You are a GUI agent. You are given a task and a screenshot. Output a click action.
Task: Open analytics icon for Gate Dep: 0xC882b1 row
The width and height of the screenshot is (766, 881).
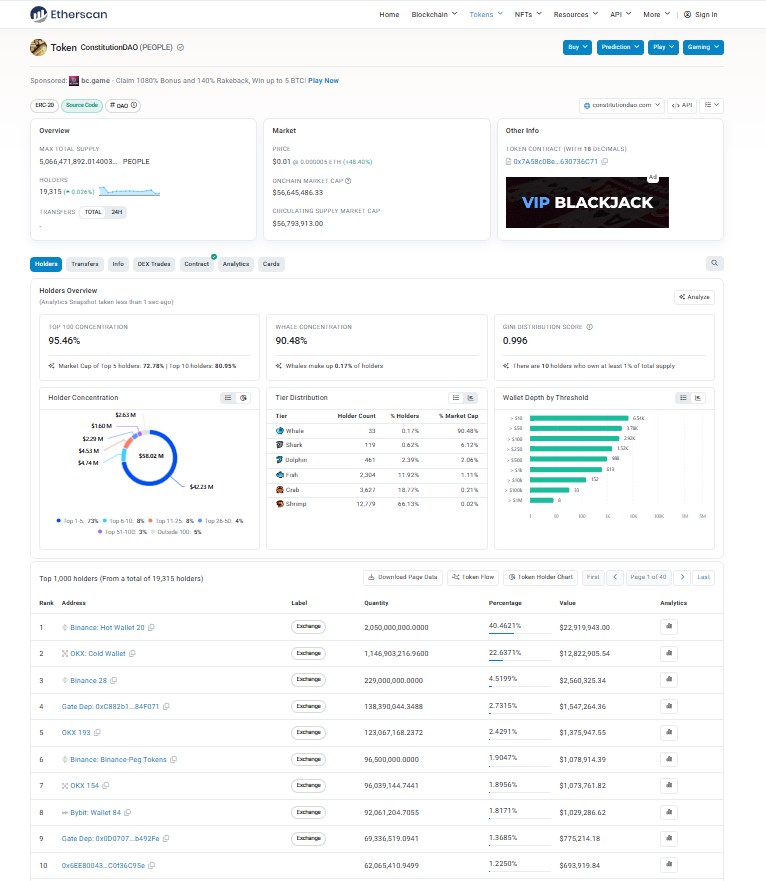(x=669, y=706)
